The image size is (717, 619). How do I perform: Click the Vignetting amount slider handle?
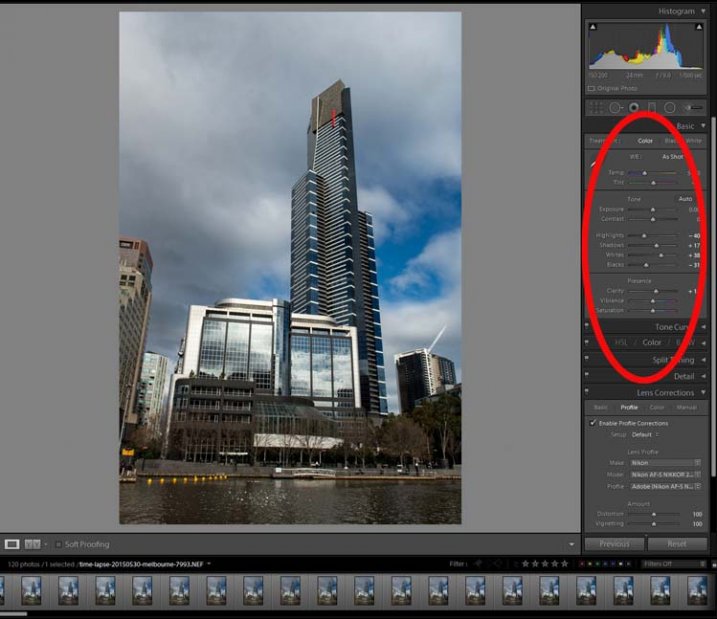(654, 524)
